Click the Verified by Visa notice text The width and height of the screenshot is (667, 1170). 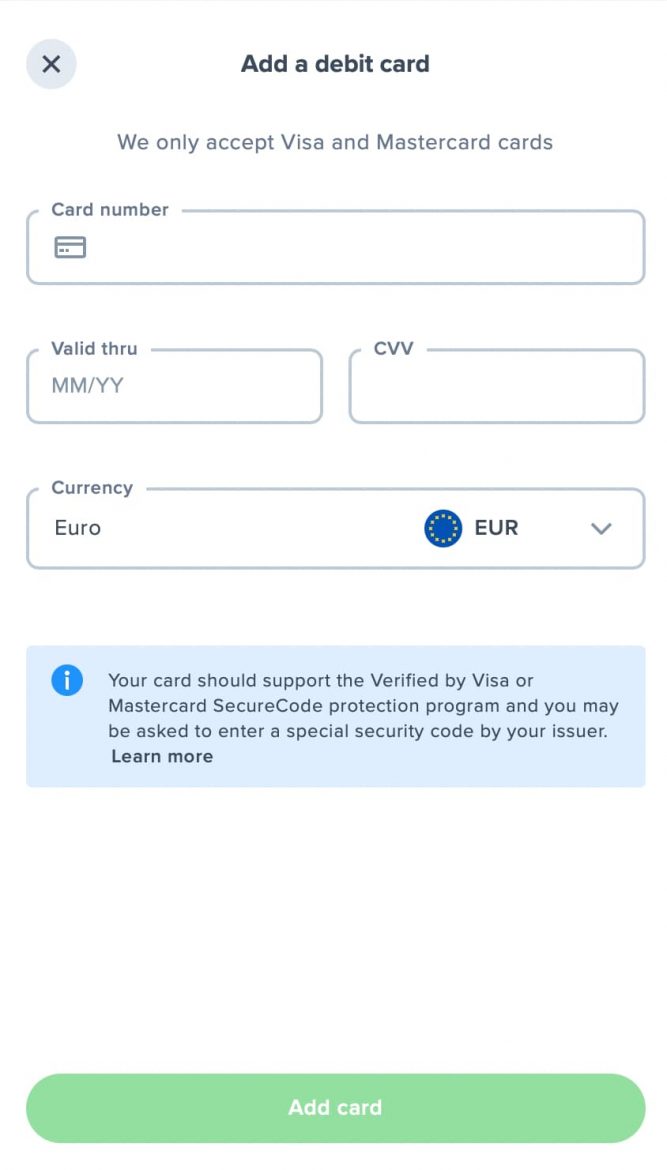362,706
